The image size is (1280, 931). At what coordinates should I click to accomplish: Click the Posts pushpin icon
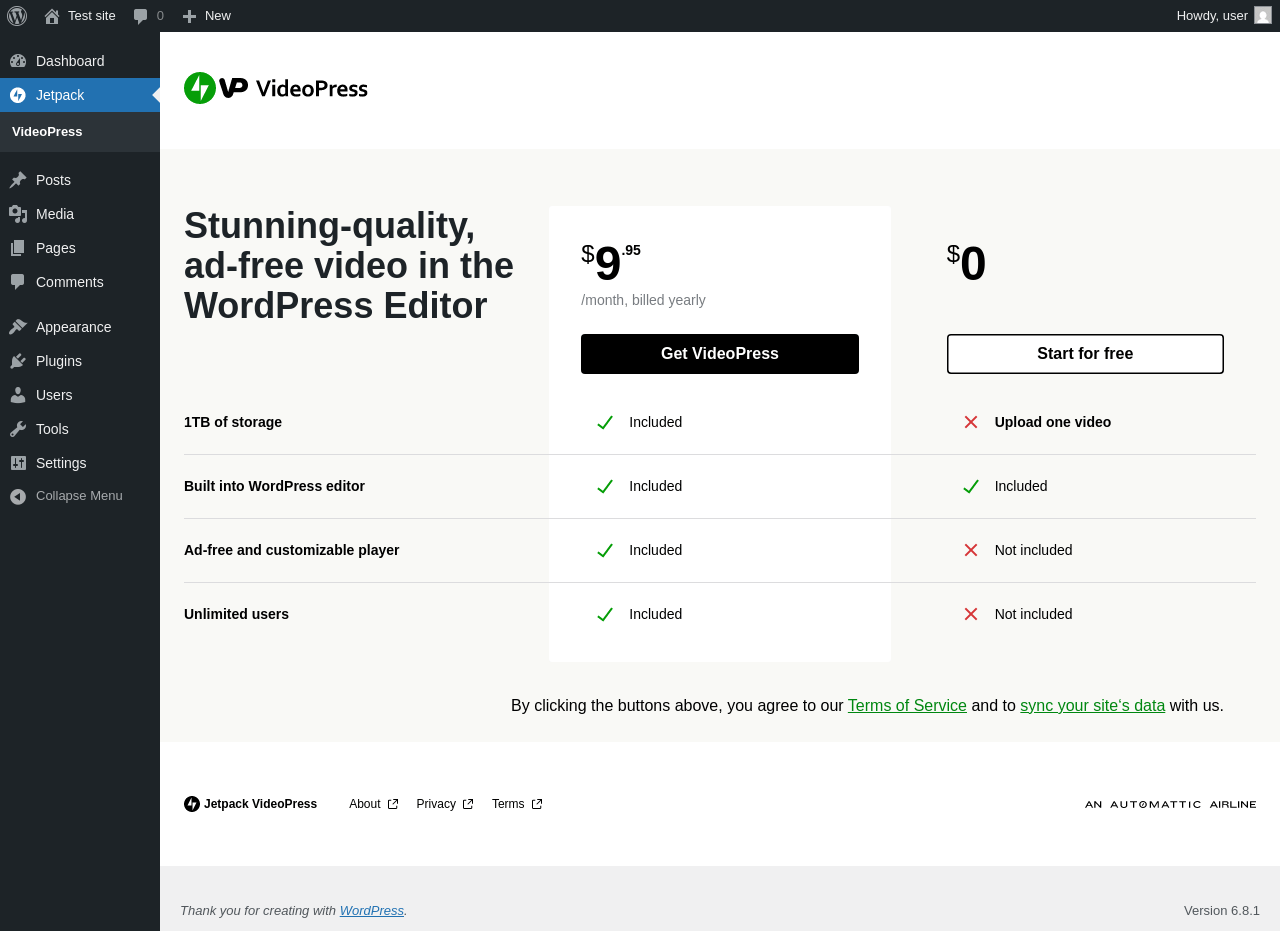click(x=18, y=180)
